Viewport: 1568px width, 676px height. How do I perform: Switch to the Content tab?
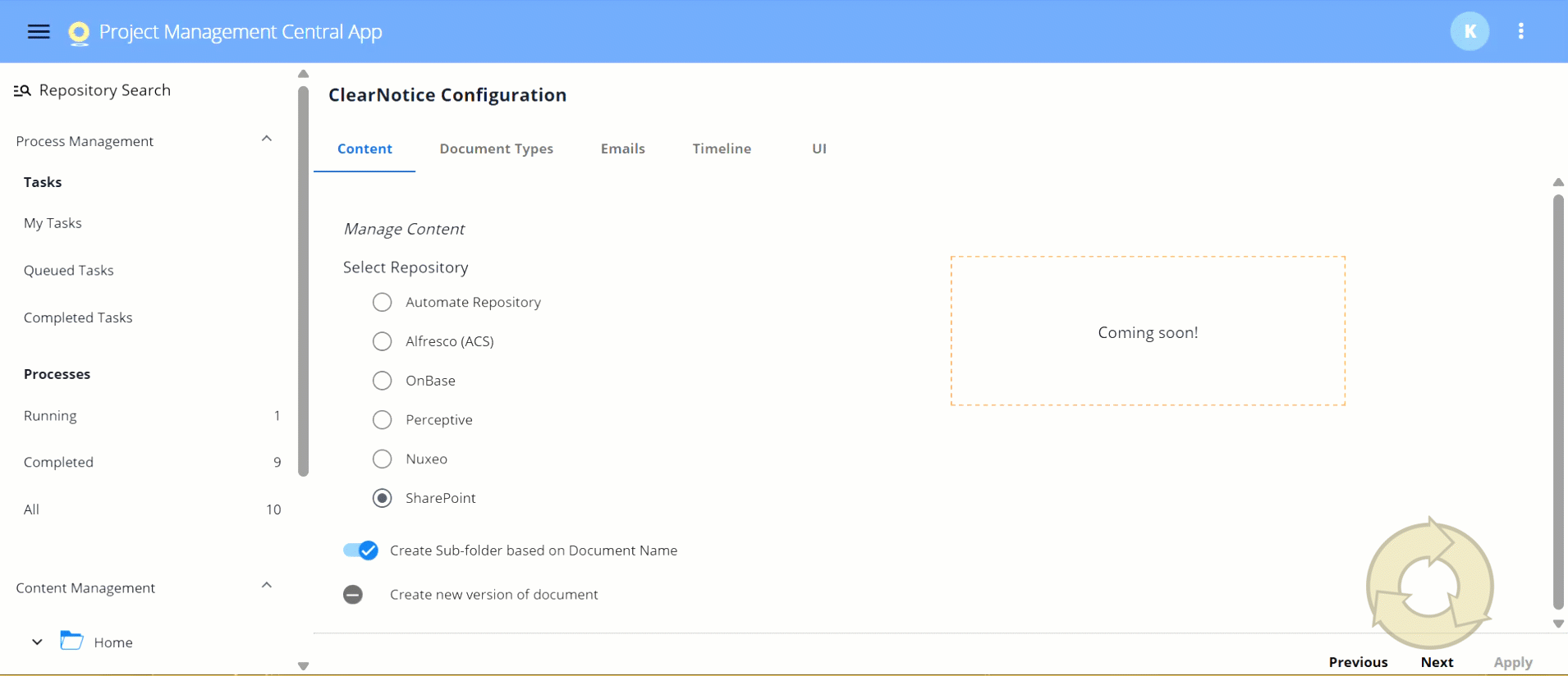(x=364, y=148)
